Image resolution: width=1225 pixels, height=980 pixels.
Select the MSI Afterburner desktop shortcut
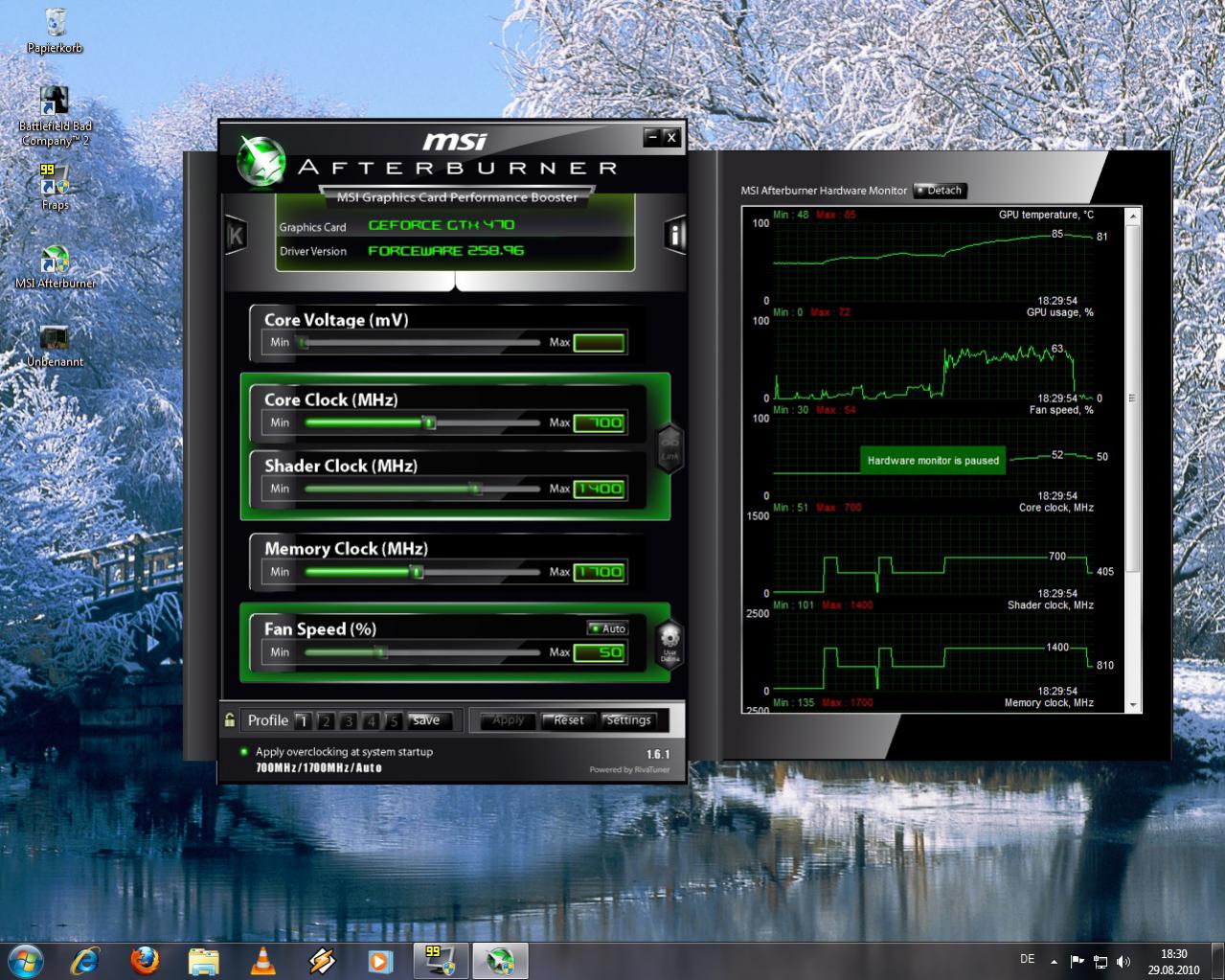(55, 266)
